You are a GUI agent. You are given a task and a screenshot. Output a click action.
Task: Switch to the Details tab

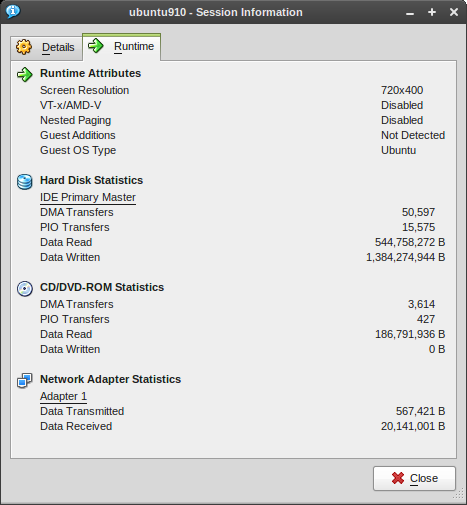pyautogui.click(x=46, y=47)
